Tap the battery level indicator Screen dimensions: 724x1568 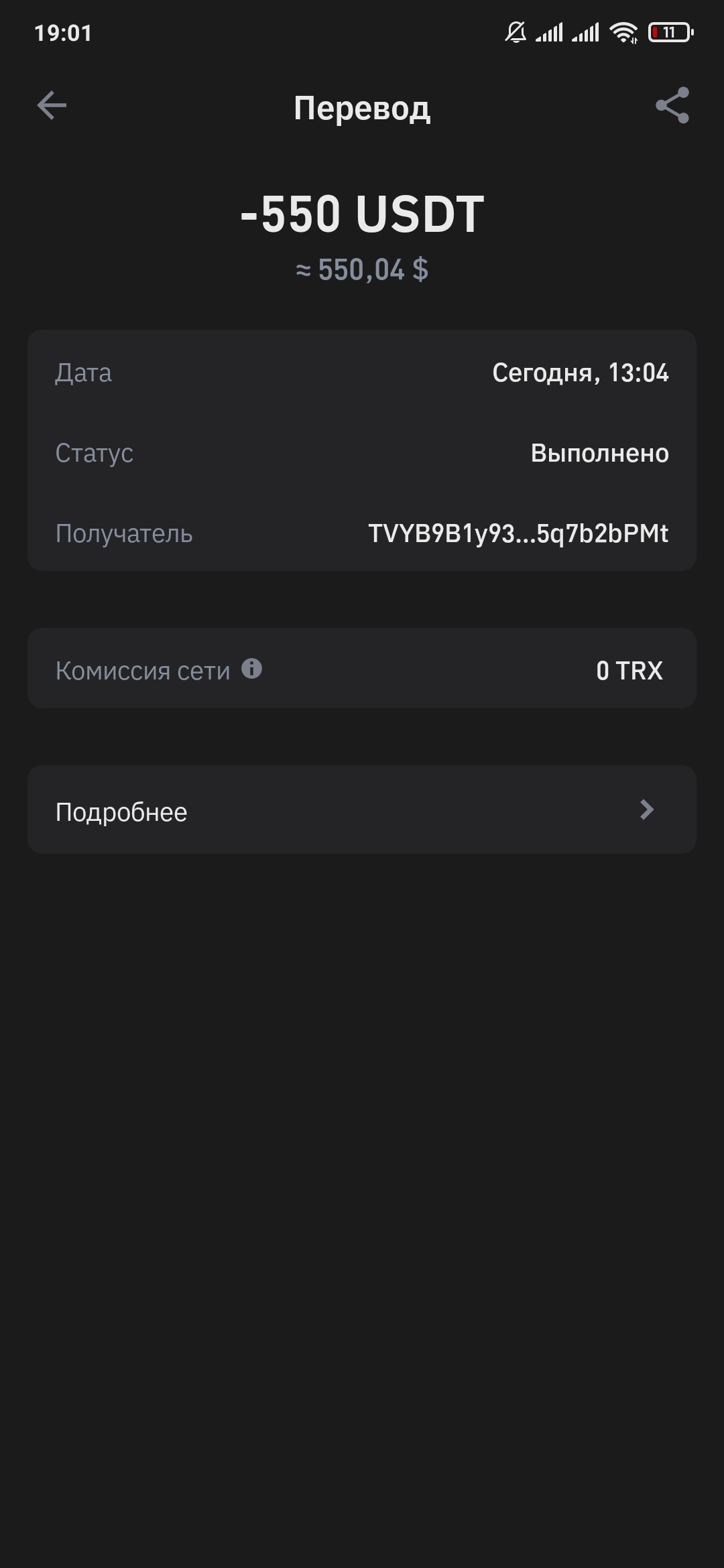click(x=670, y=32)
